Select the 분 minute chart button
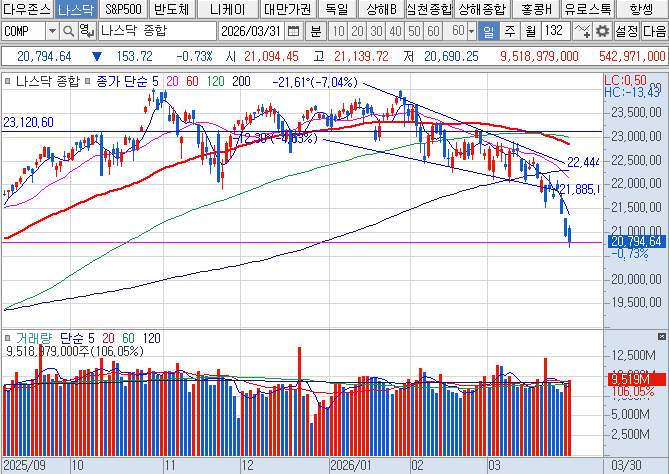The width and height of the screenshot is (669, 474). click(x=316, y=31)
